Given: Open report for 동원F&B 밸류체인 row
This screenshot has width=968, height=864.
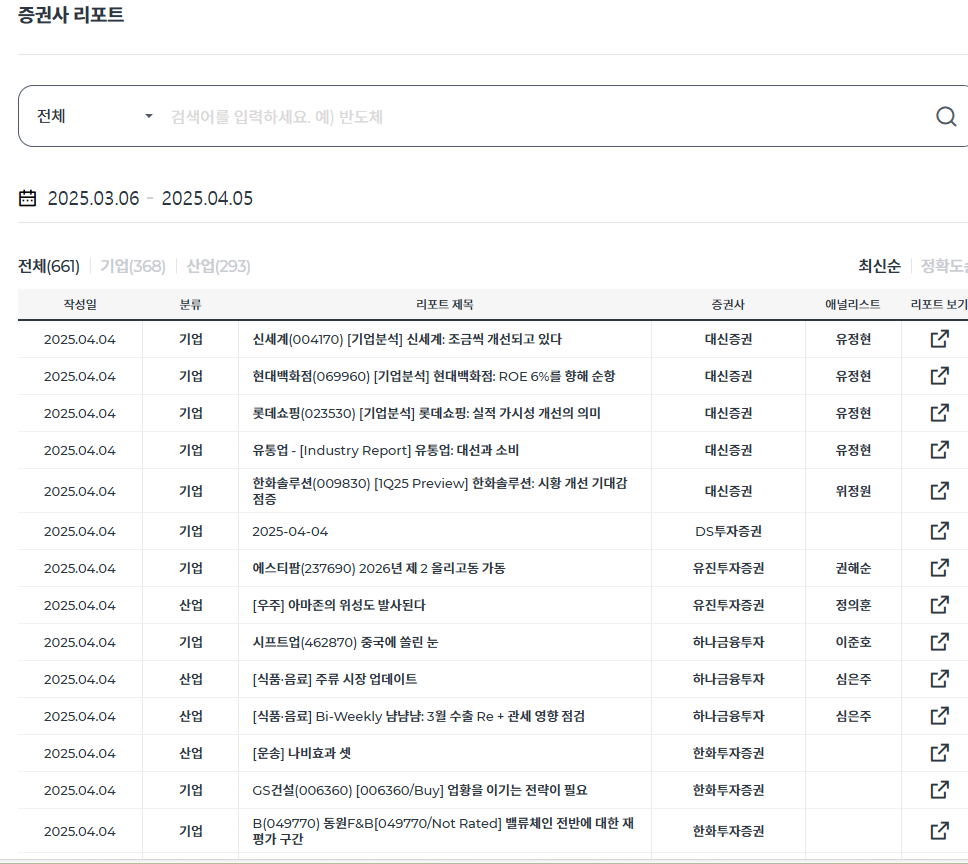Looking at the screenshot, I should (x=940, y=831).
